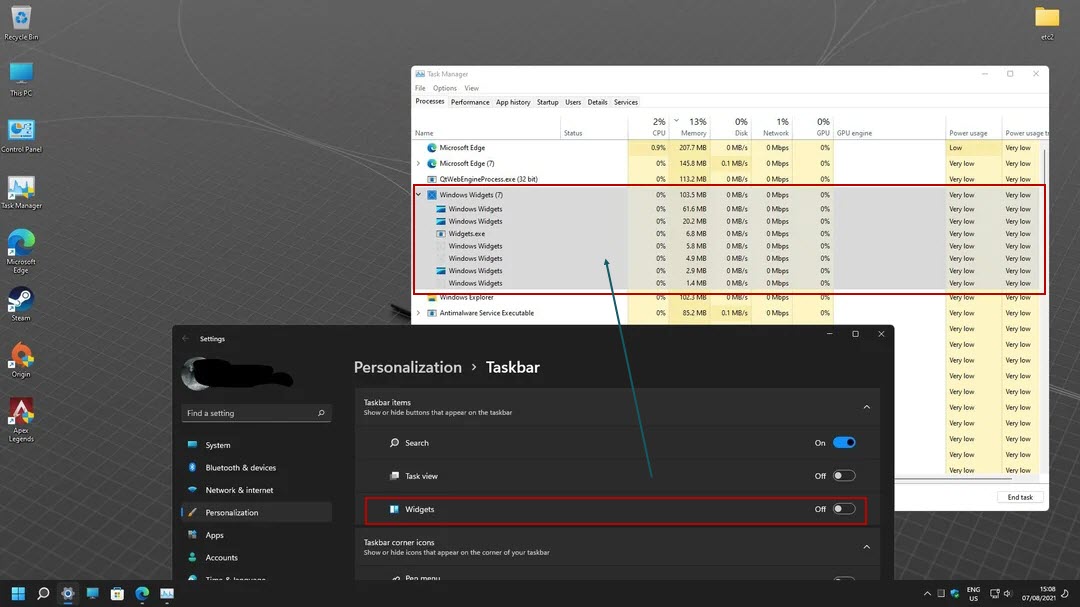Open the ENG US language switcher
The image size is (1080, 607).
coord(973,594)
